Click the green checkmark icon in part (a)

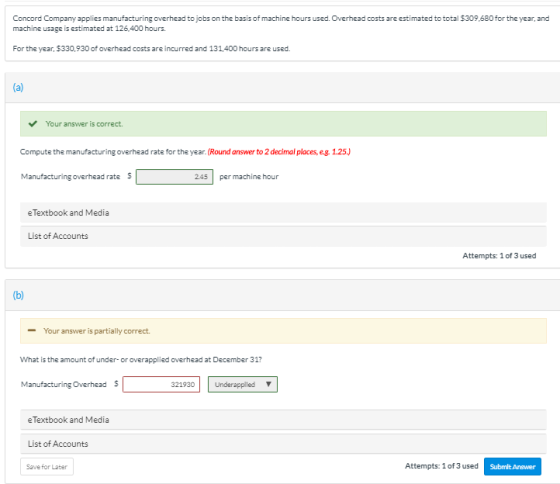coord(33,124)
